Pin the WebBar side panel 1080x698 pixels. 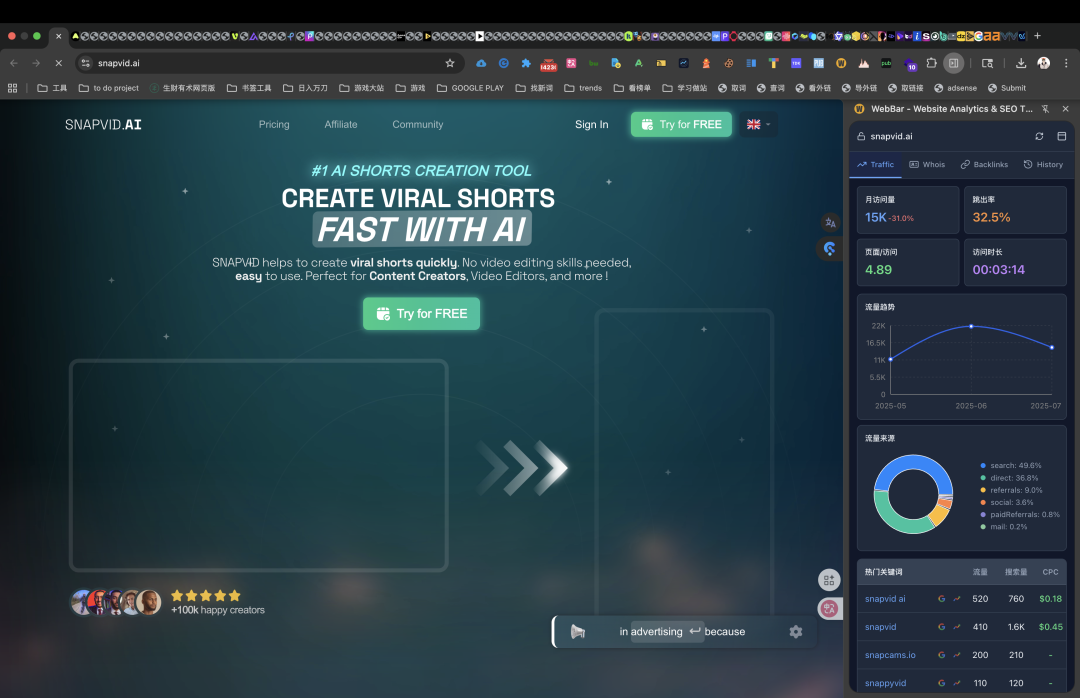1045,109
